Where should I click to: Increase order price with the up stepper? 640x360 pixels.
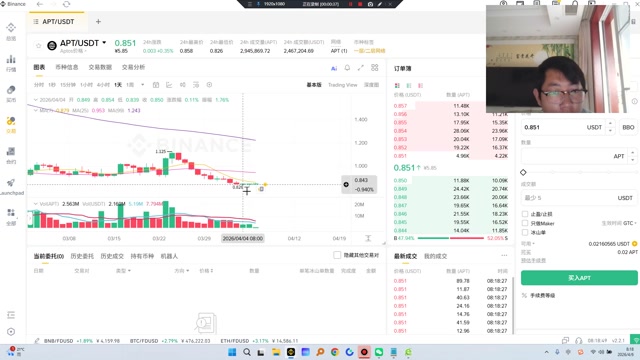click(x=610, y=123)
